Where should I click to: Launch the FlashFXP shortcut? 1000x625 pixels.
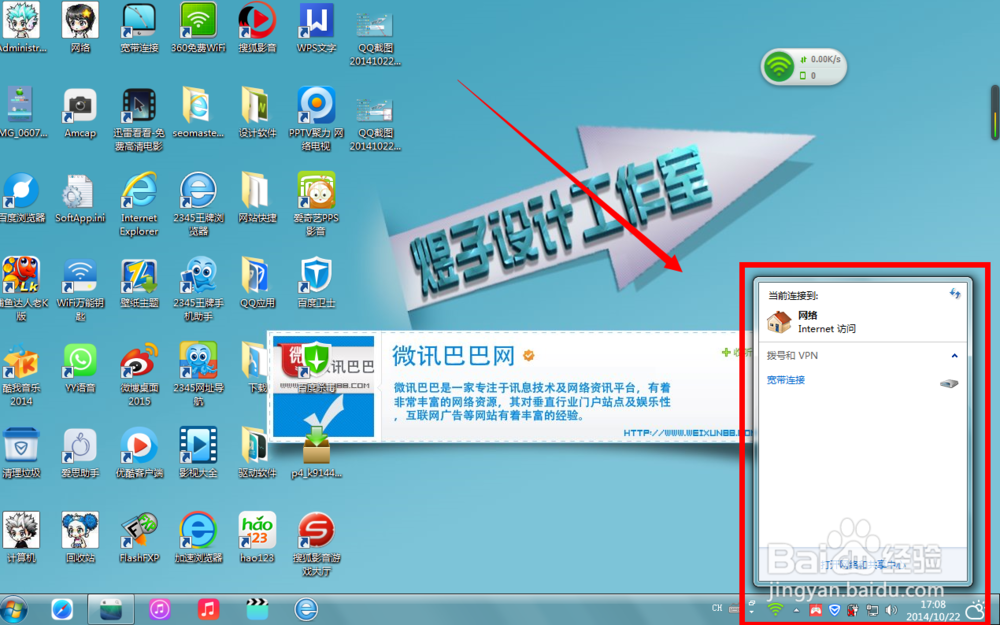[x=139, y=538]
